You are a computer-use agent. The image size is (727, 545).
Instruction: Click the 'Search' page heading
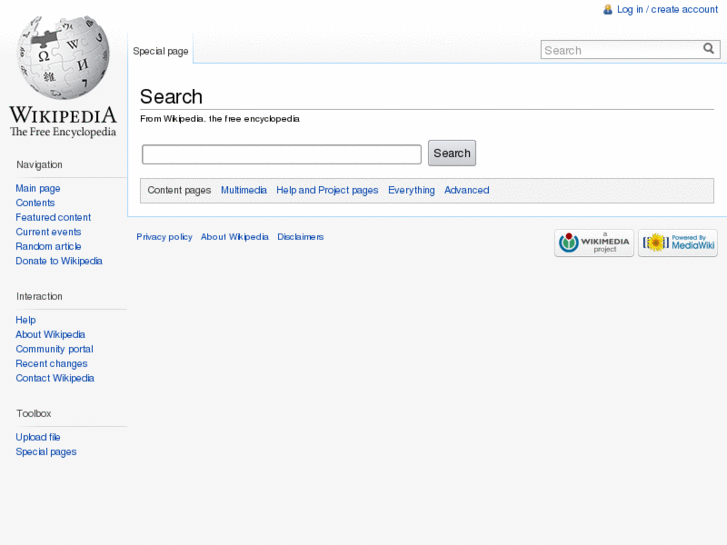(x=171, y=97)
